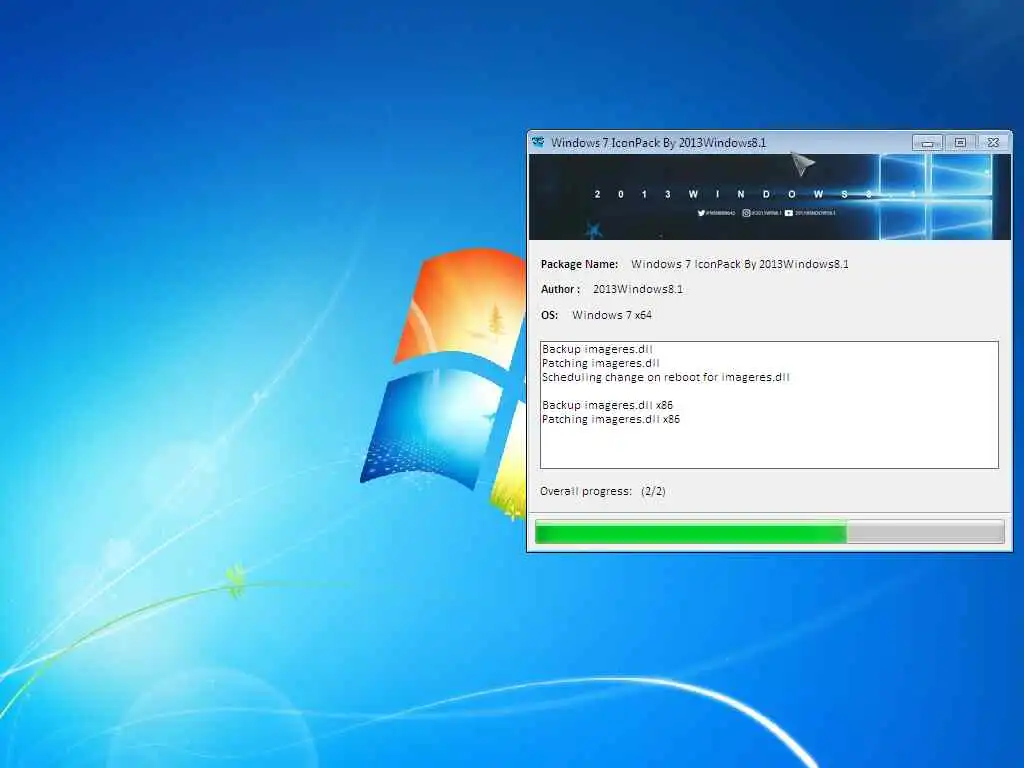Click the log line 'Backup imageres.dll x86'
1024x768 pixels.
point(607,405)
